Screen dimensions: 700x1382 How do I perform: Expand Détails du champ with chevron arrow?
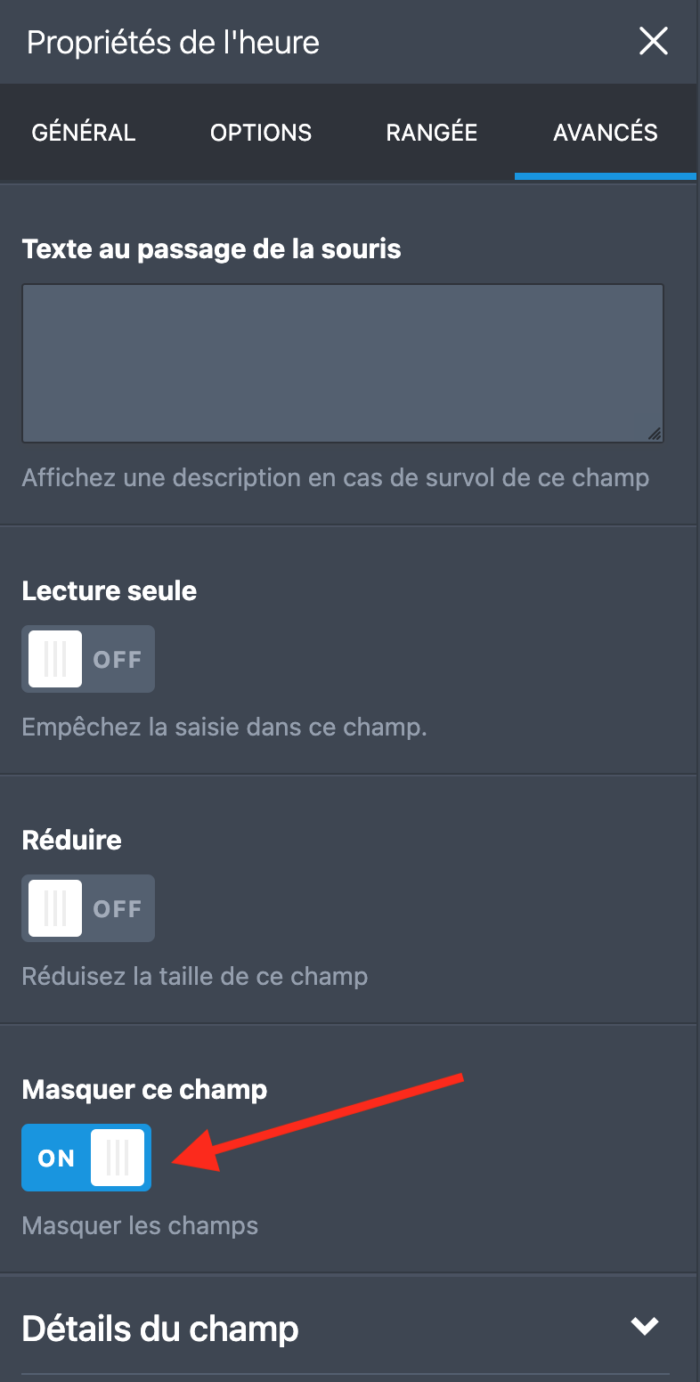(644, 1327)
